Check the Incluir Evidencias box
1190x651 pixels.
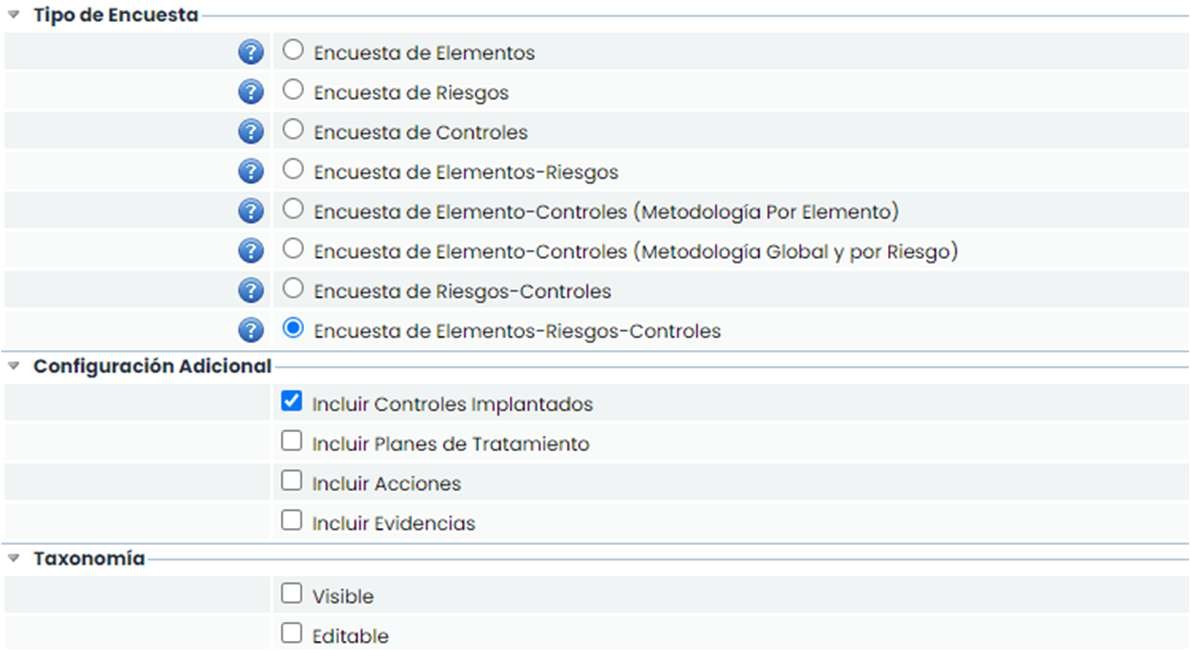291,520
